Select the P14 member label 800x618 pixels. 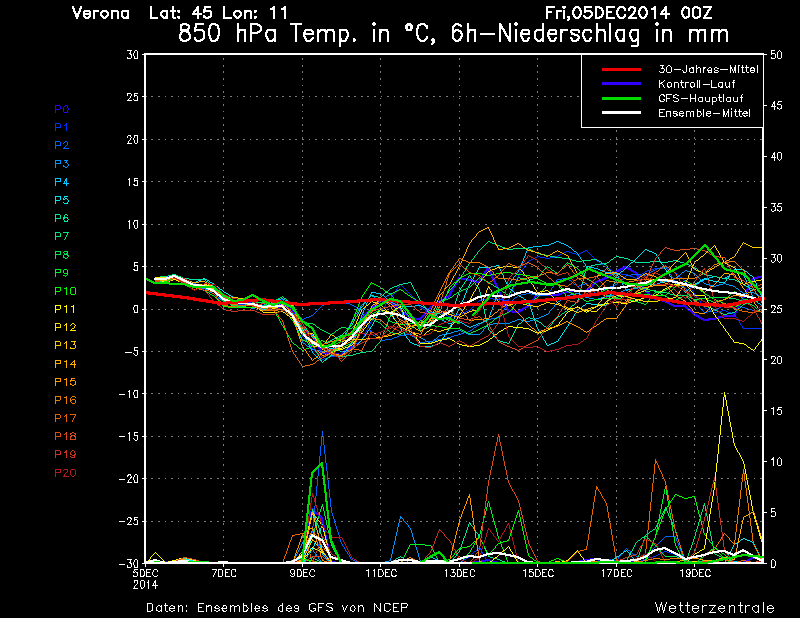tap(65, 364)
